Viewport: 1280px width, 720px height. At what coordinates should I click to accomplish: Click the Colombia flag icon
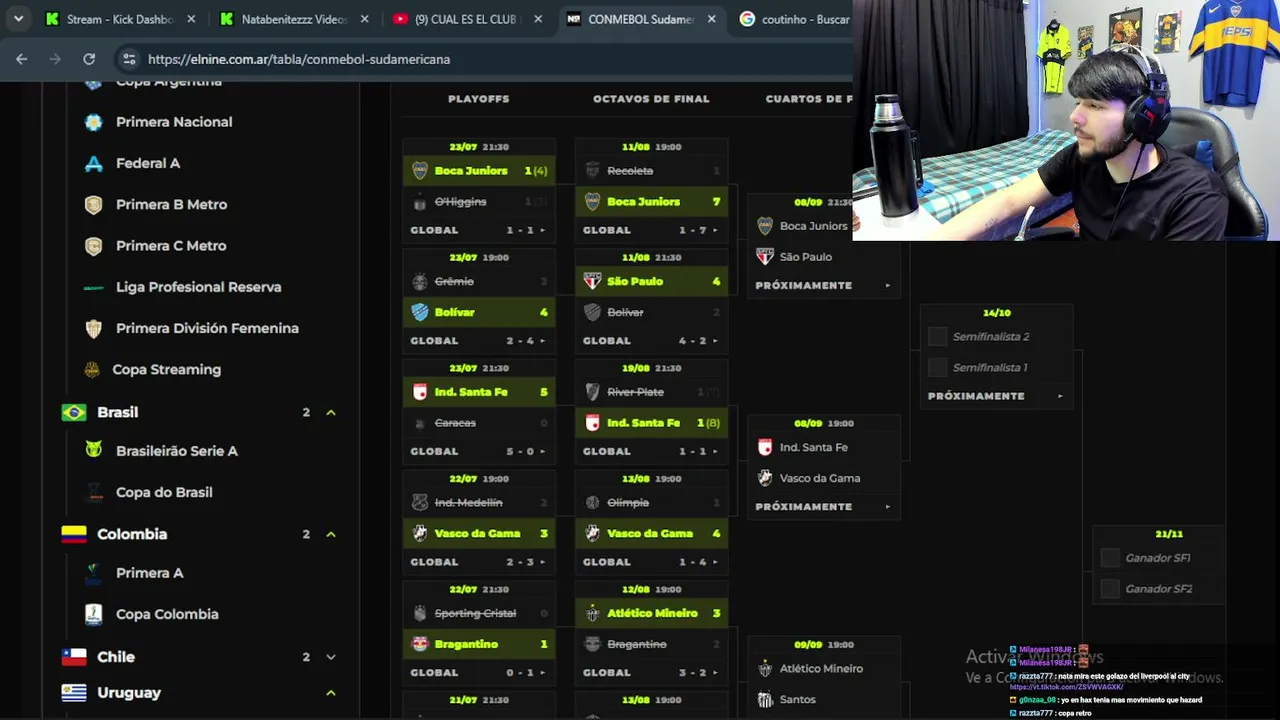(x=74, y=534)
